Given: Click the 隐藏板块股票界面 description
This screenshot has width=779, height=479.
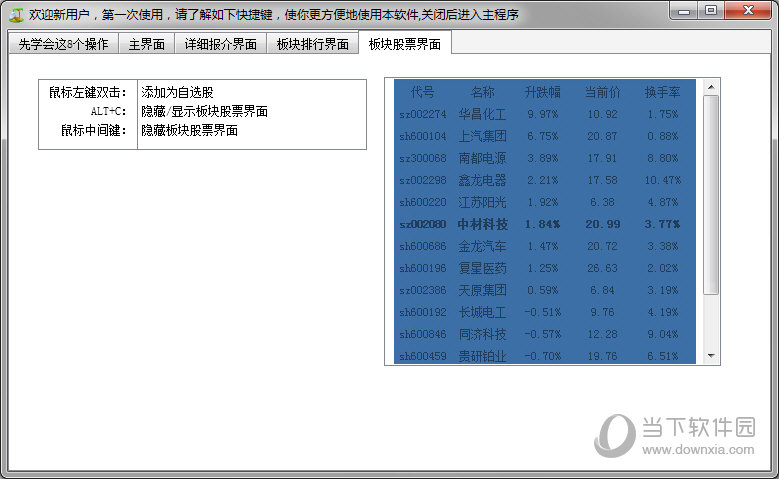Looking at the screenshot, I should click(x=190, y=130).
